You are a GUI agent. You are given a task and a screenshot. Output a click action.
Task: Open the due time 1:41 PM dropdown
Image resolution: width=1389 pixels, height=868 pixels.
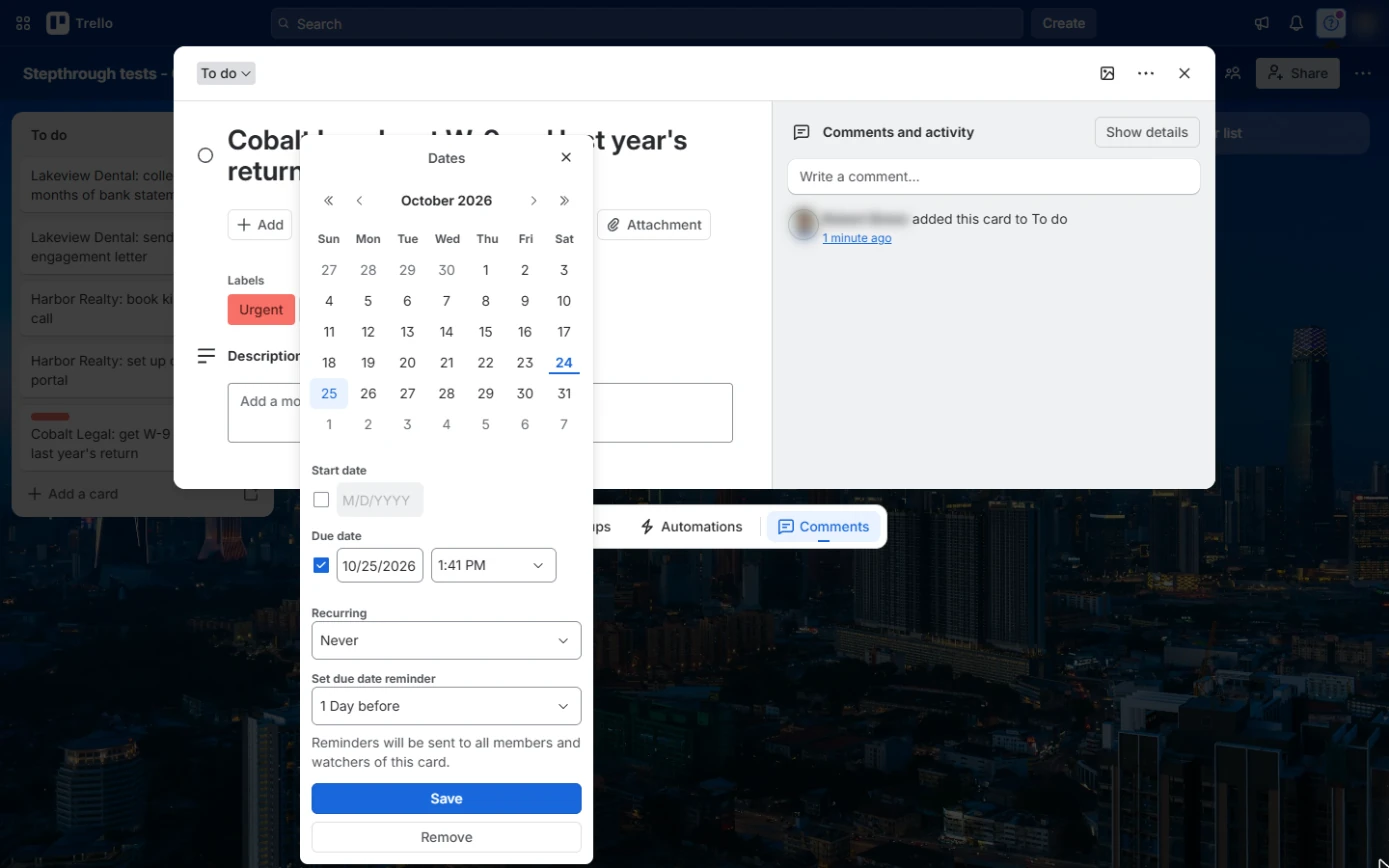[493, 565]
